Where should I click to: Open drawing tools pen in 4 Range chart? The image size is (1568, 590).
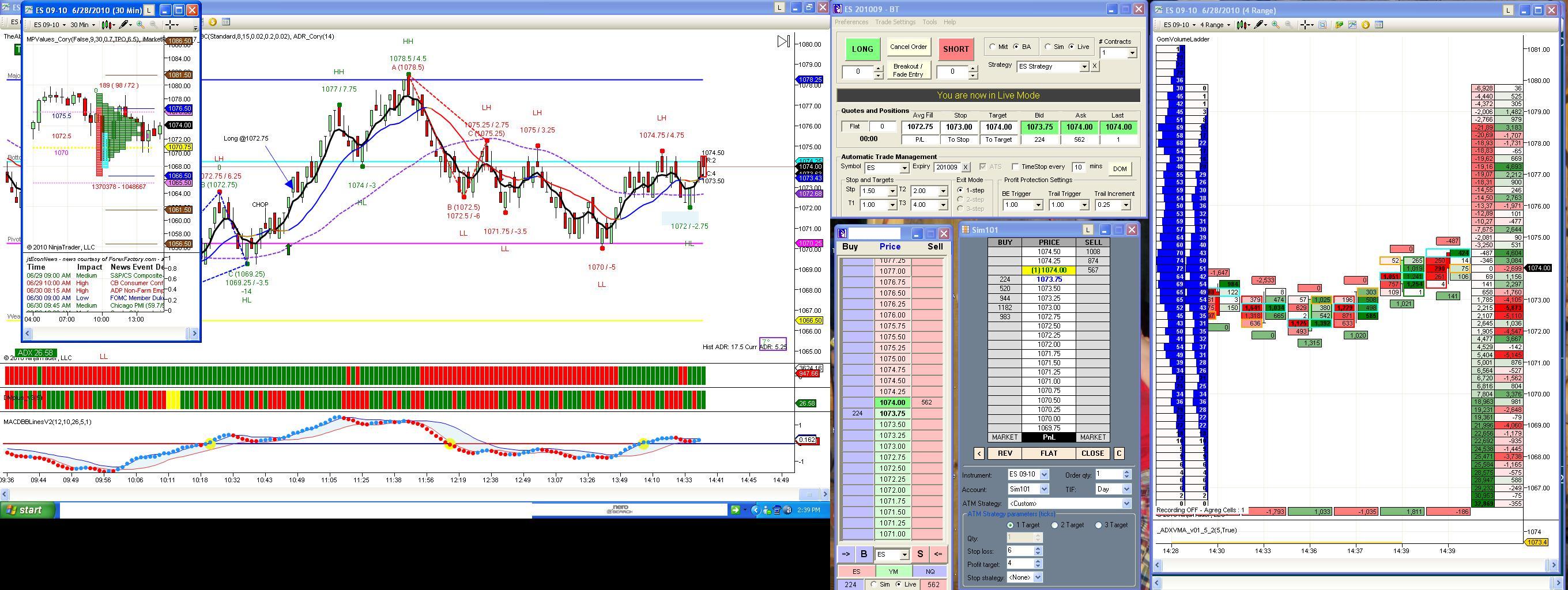(1261, 25)
